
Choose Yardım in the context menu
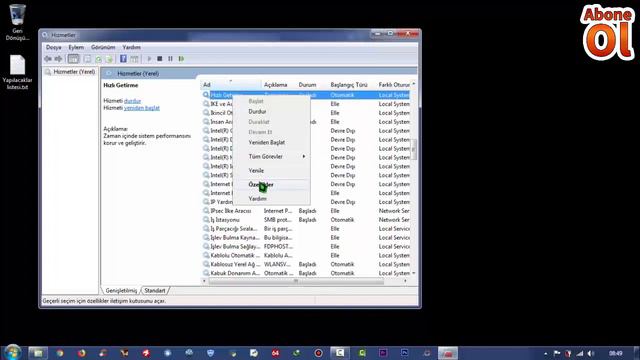[x=271, y=198]
